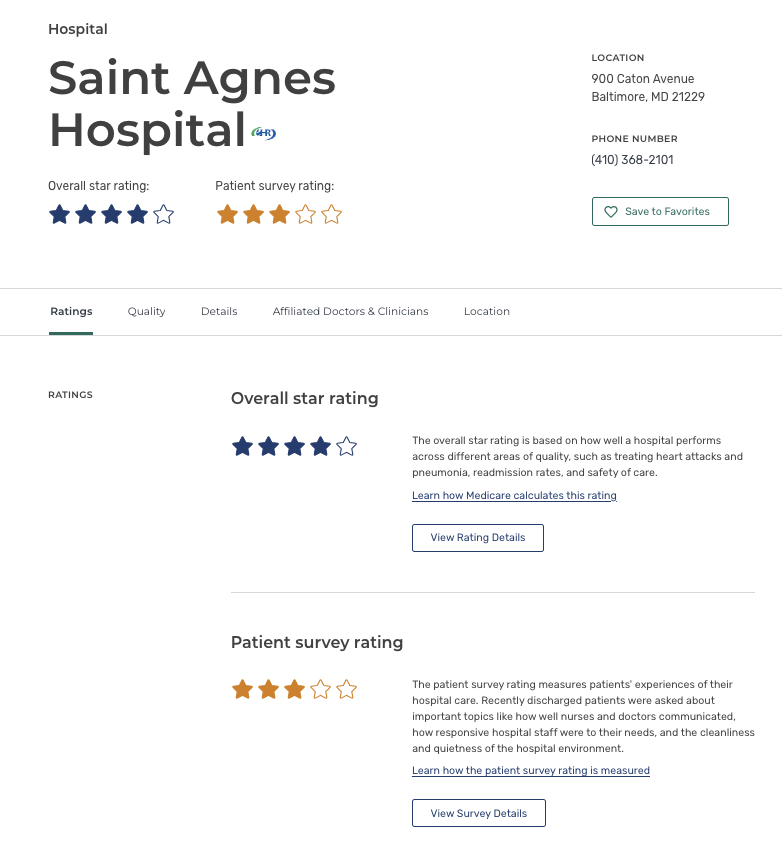Viewport: 782px width, 845px height.
Task: Open how Medicare calculates this rating
Action: pyautogui.click(x=514, y=495)
